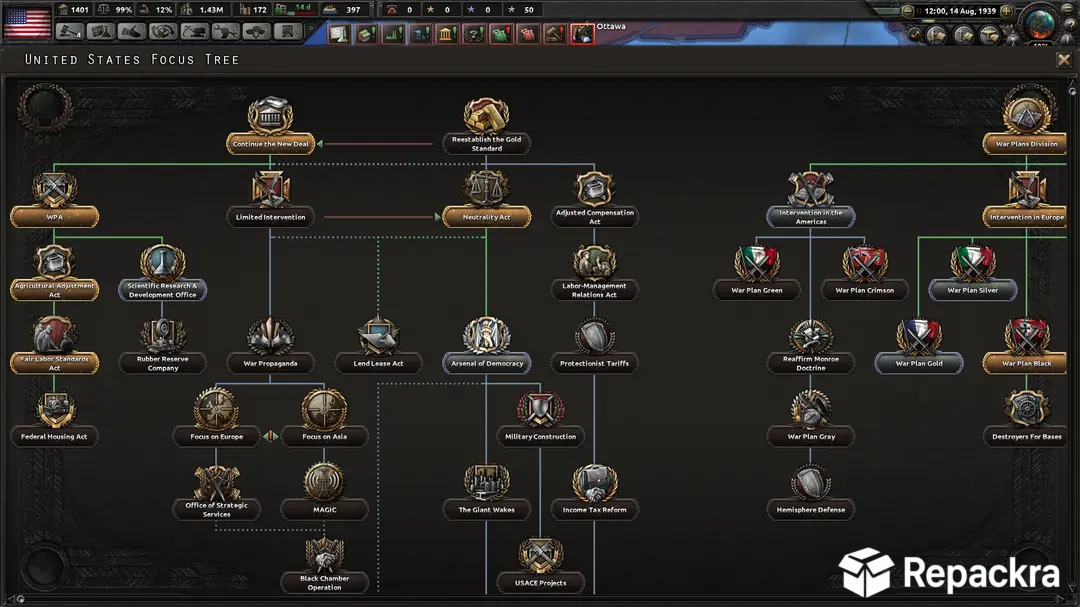Image resolution: width=1080 pixels, height=607 pixels.
Task: Click the orange checkmark button under date
Action: 914,34
